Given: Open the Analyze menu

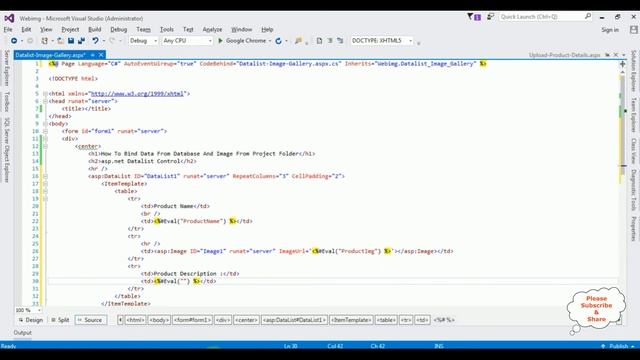Looking at the screenshot, I should (212, 30).
